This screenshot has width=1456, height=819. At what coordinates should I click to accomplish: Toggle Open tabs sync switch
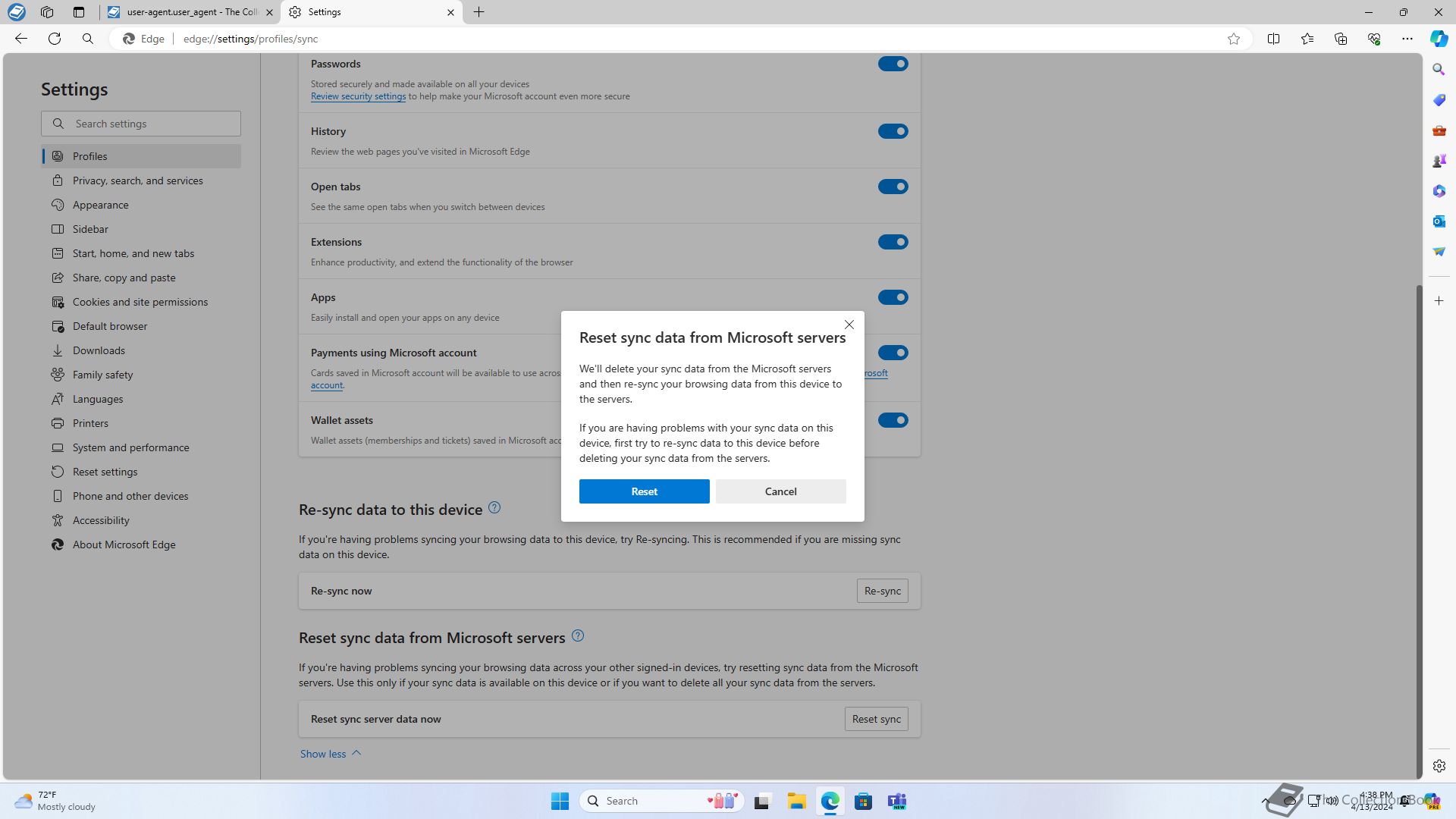coord(893,187)
